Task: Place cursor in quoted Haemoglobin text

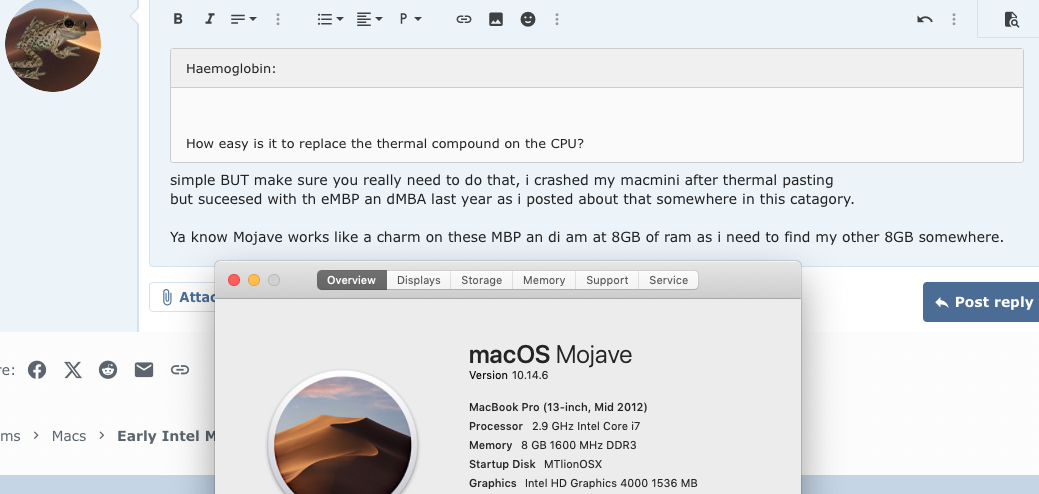Action: click(384, 143)
